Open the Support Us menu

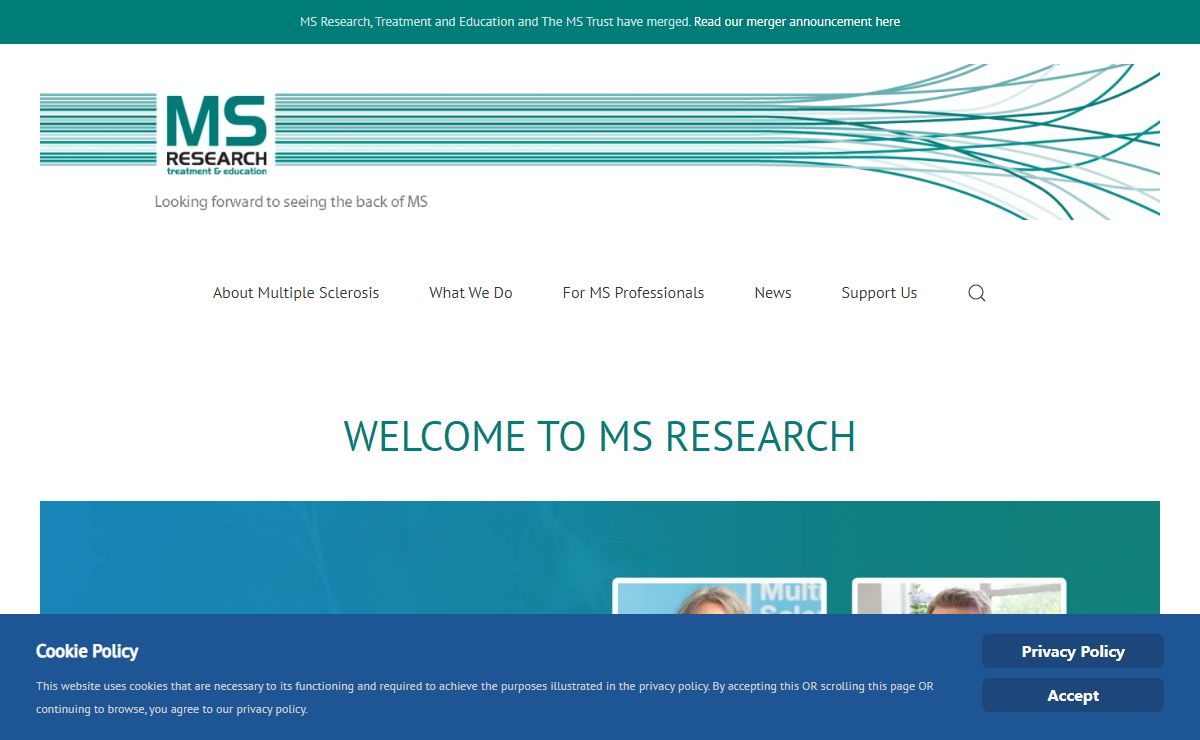pyautogui.click(x=879, y=293)
